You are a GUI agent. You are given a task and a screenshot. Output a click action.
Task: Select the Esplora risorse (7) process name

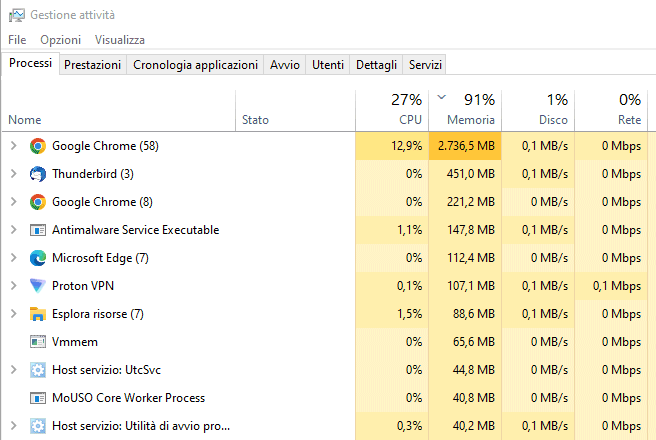[x=98, y=314]
